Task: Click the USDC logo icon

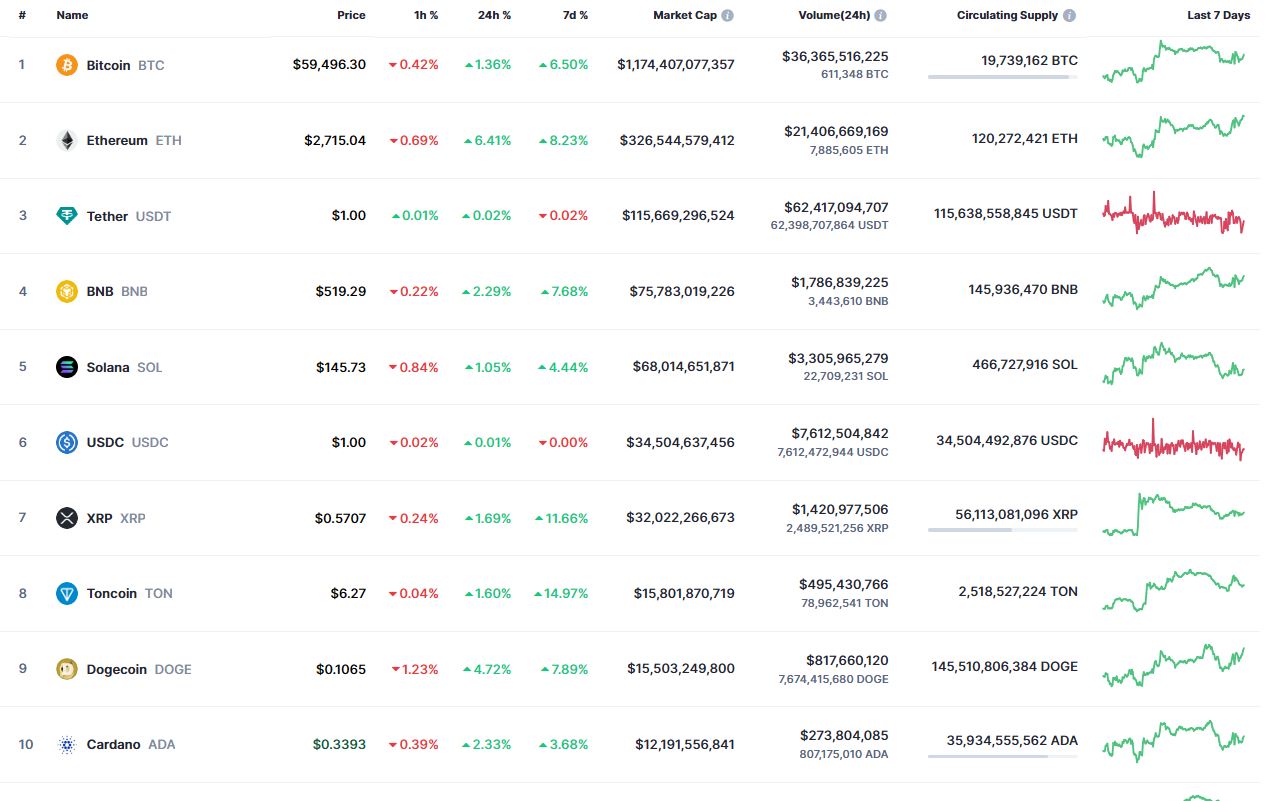Action: 67,442
